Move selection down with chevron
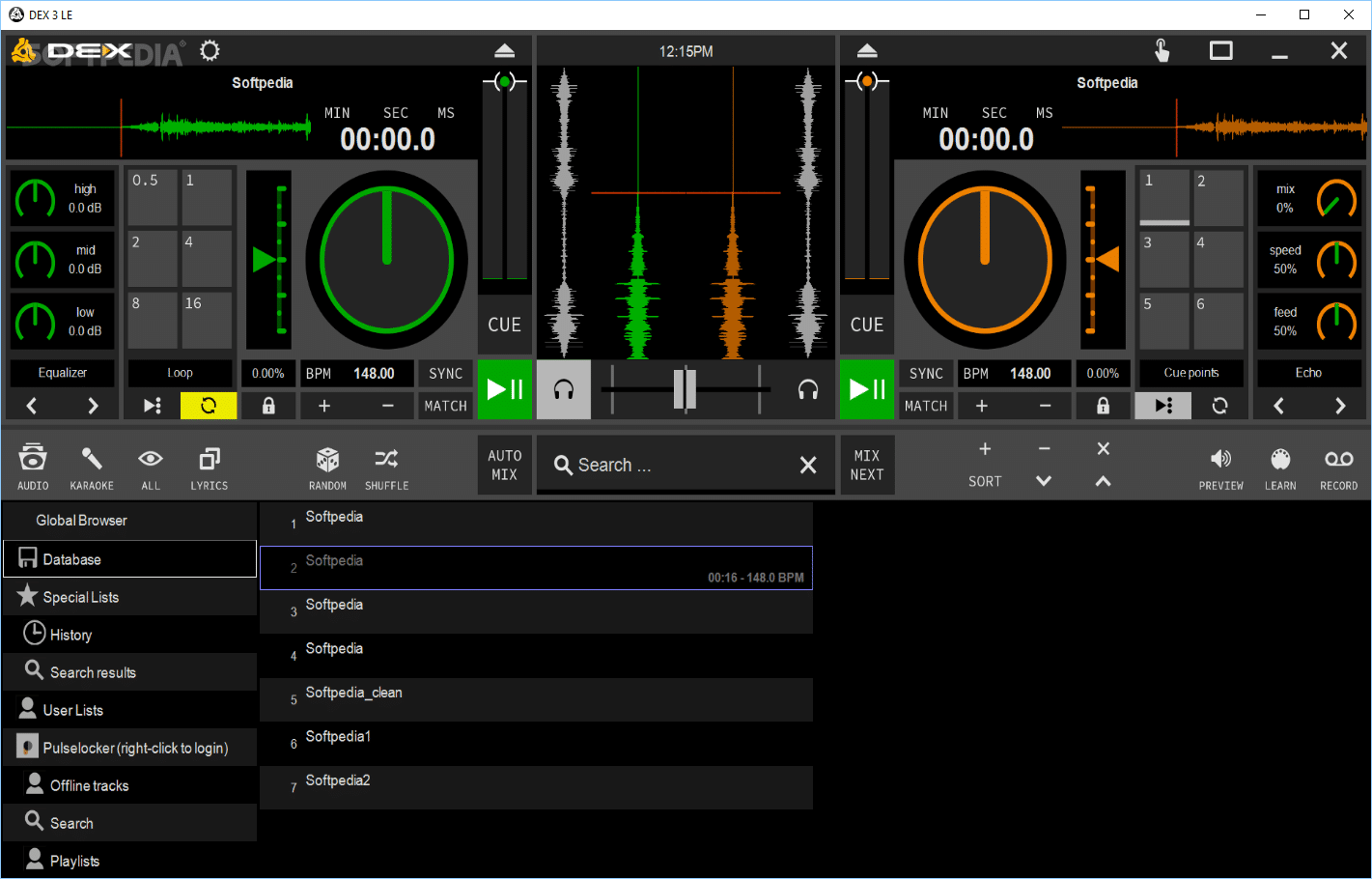The image size is (1372, 879). pos(1044,481)
